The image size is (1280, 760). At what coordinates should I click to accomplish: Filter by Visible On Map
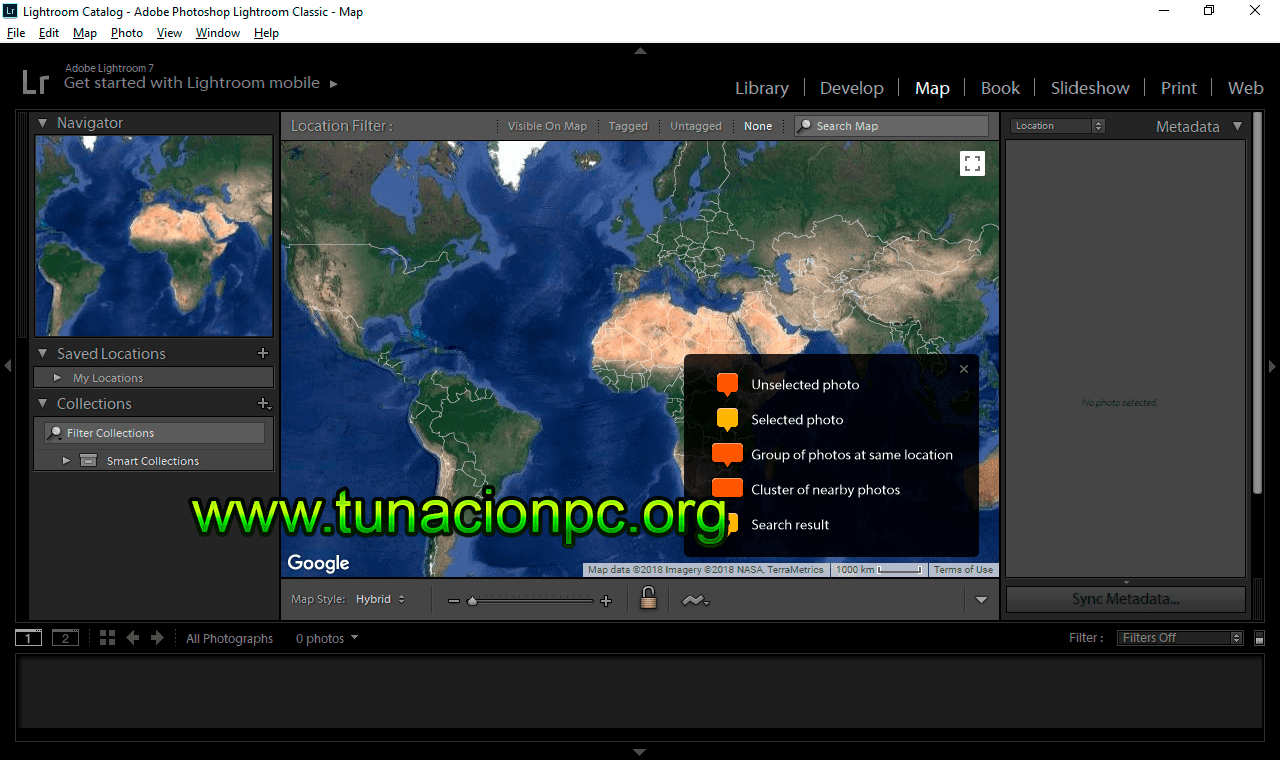click(x=547, y=126)
